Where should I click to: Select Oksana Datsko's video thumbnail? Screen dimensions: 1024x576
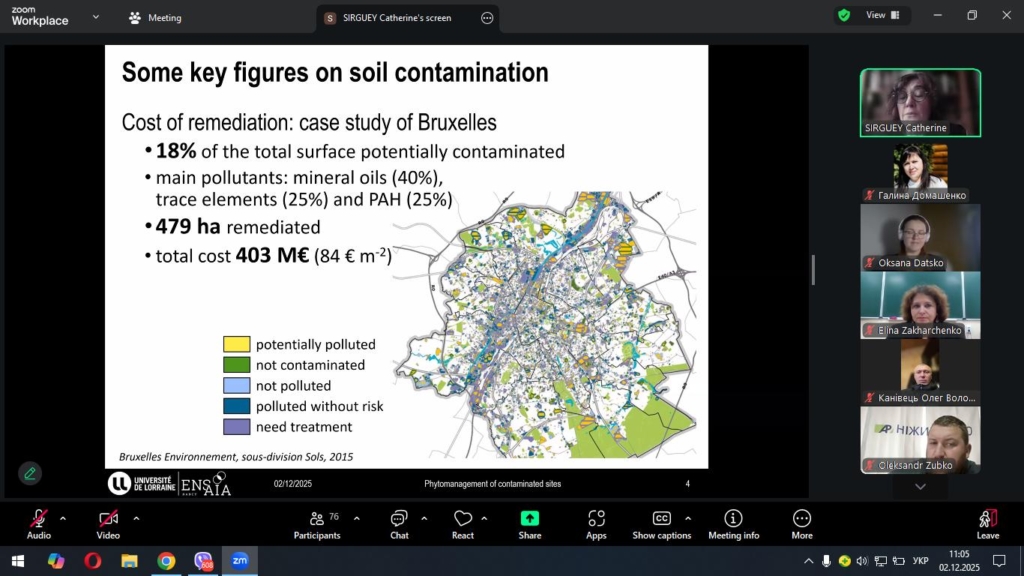coord(920,237)
